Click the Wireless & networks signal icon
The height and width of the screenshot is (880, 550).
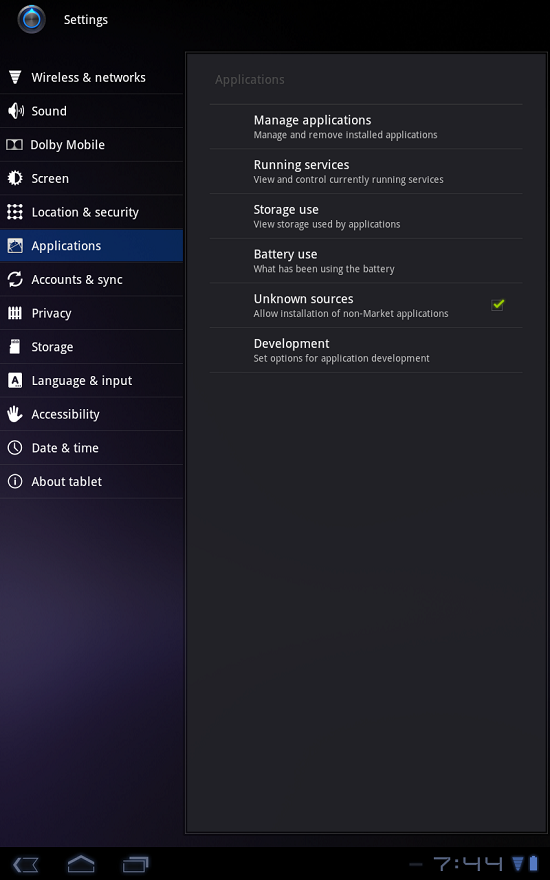(15, 77)
